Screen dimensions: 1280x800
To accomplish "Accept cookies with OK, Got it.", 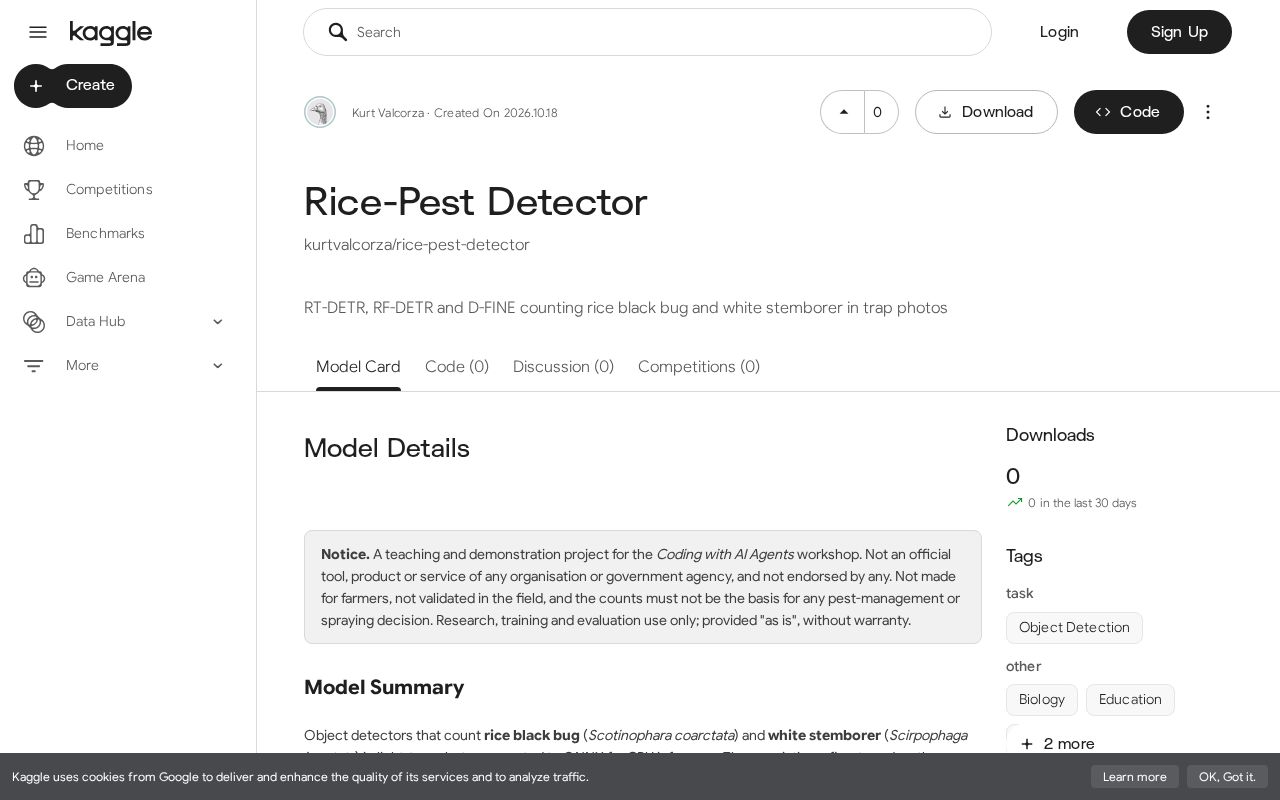I will pyautogui.click(x=1227, y=777).
